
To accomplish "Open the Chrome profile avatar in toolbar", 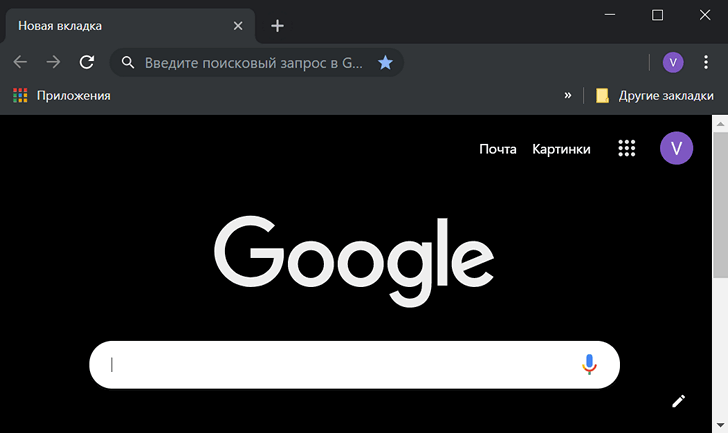I will pos(673,62).
